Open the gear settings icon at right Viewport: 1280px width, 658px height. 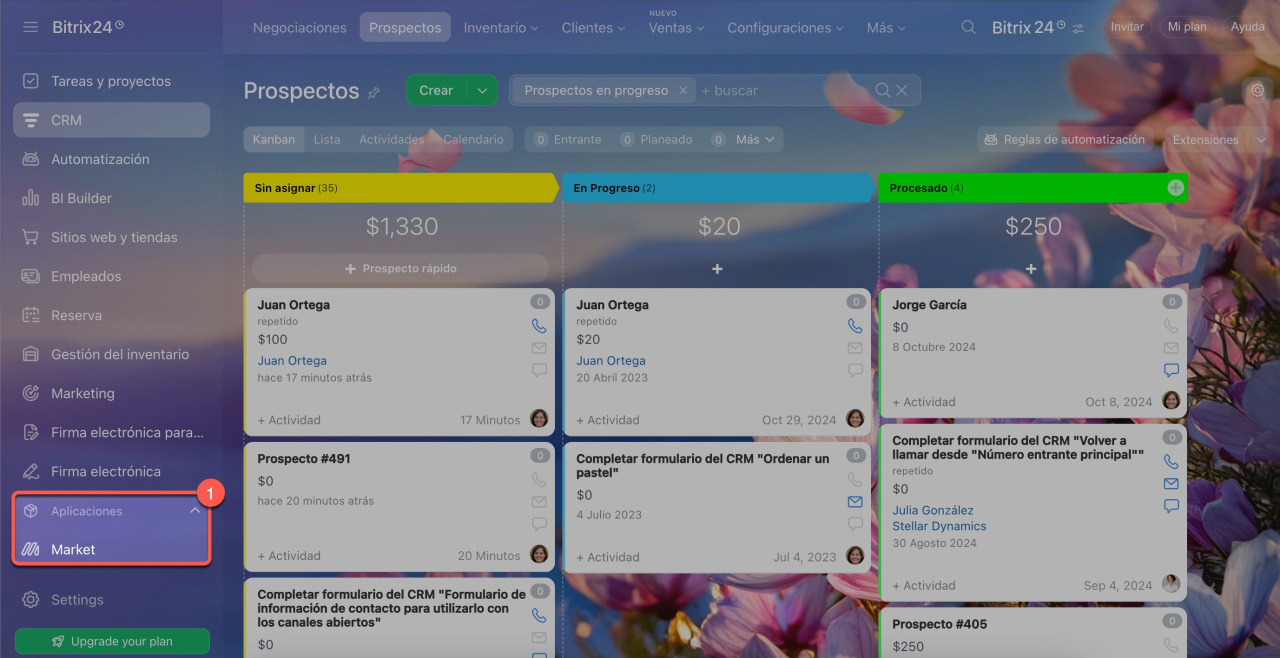pos(1258,90)
